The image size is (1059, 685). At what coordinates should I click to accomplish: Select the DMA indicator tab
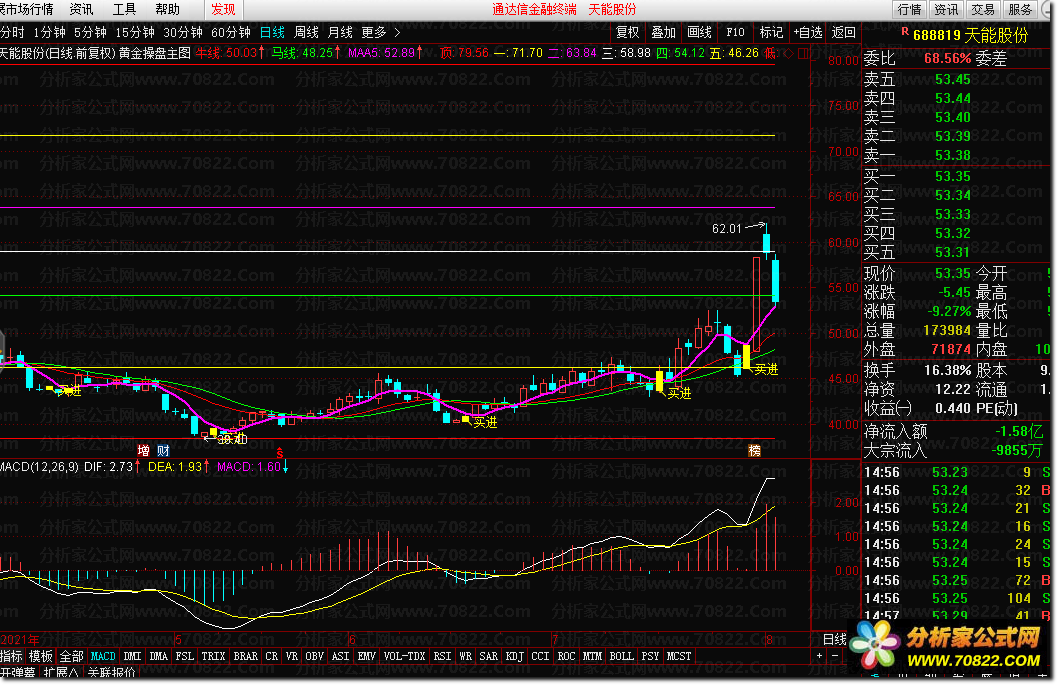click(159, 656)
